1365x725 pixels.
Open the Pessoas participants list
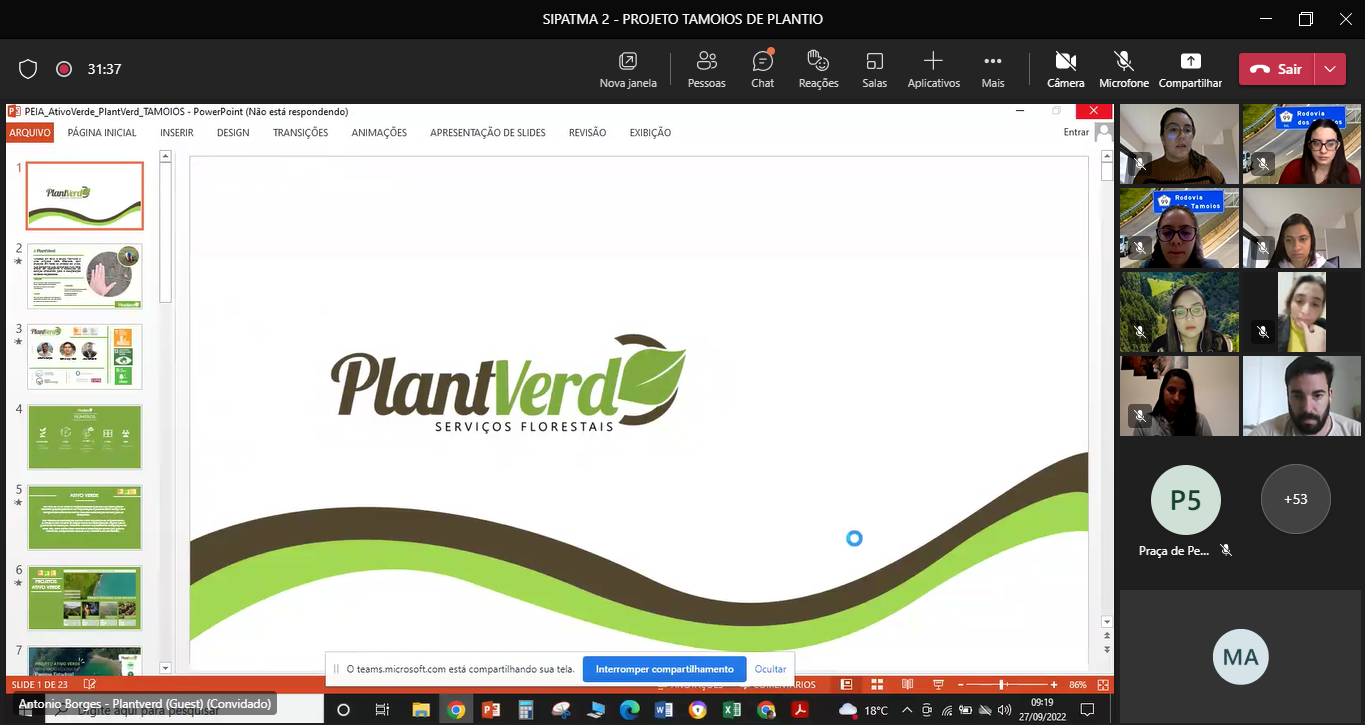coord(706,69)
